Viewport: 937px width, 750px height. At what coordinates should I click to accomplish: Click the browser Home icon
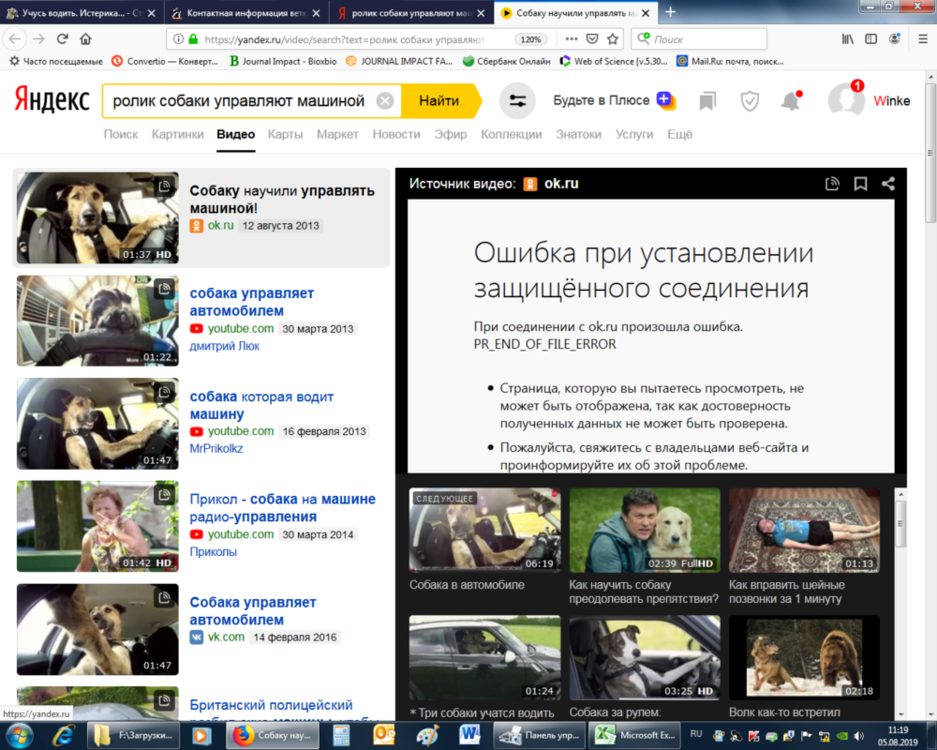(86, 38)
